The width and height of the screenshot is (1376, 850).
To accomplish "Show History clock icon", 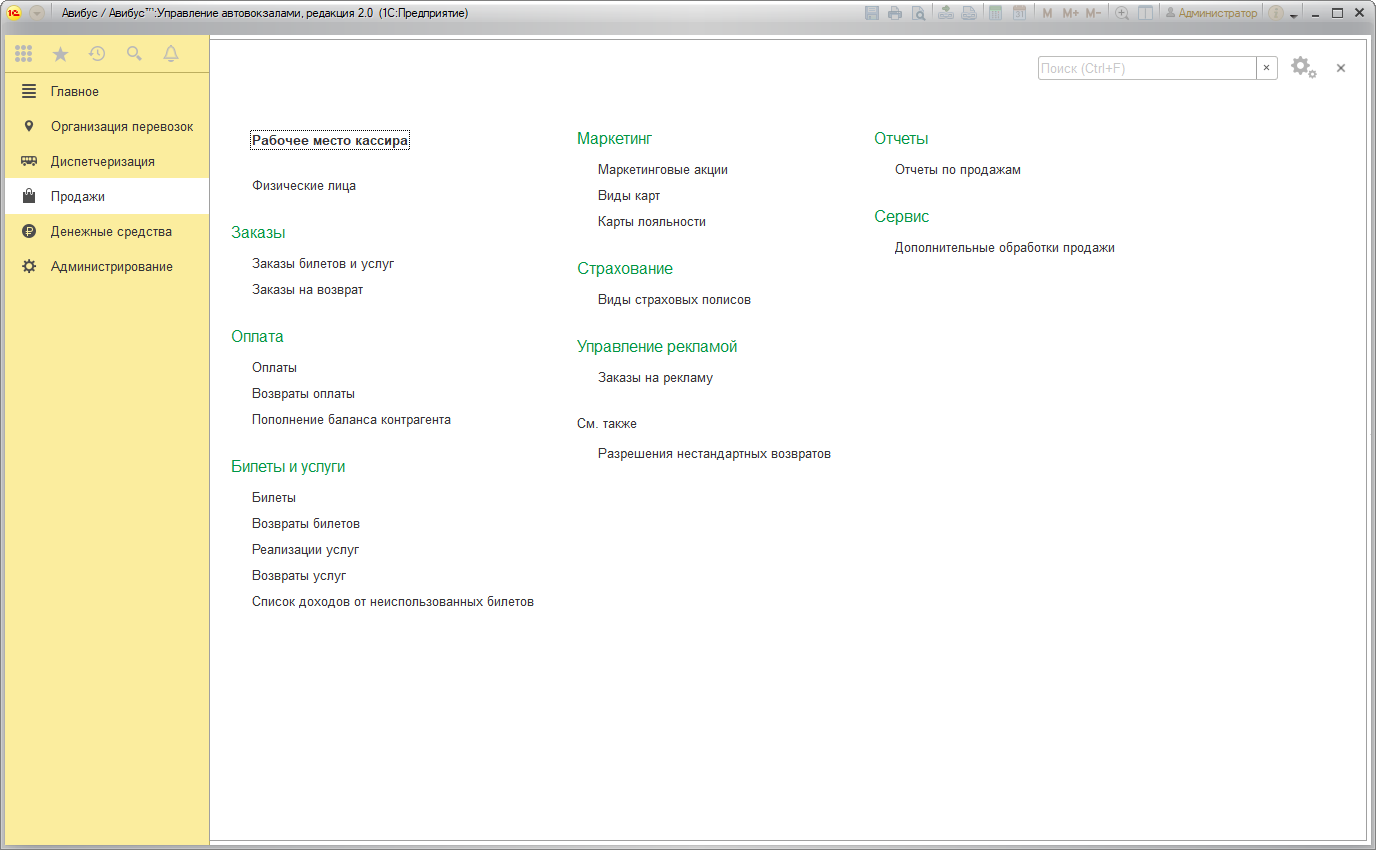I will pos(97,54).
